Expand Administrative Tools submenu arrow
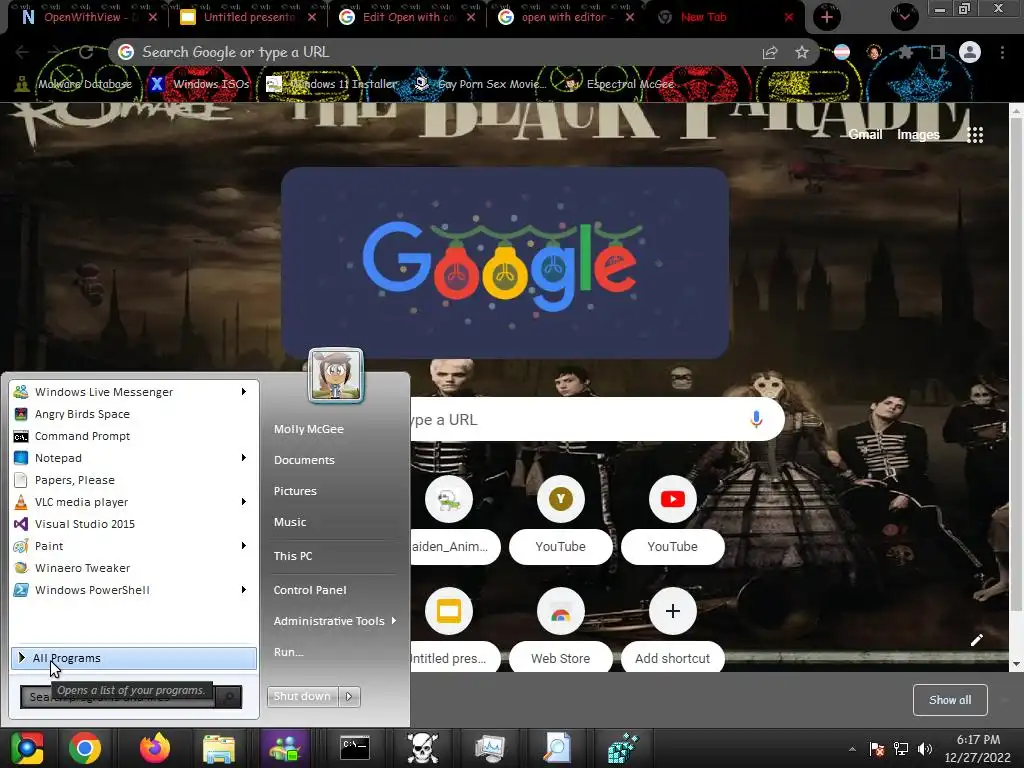 coord(394,620)
